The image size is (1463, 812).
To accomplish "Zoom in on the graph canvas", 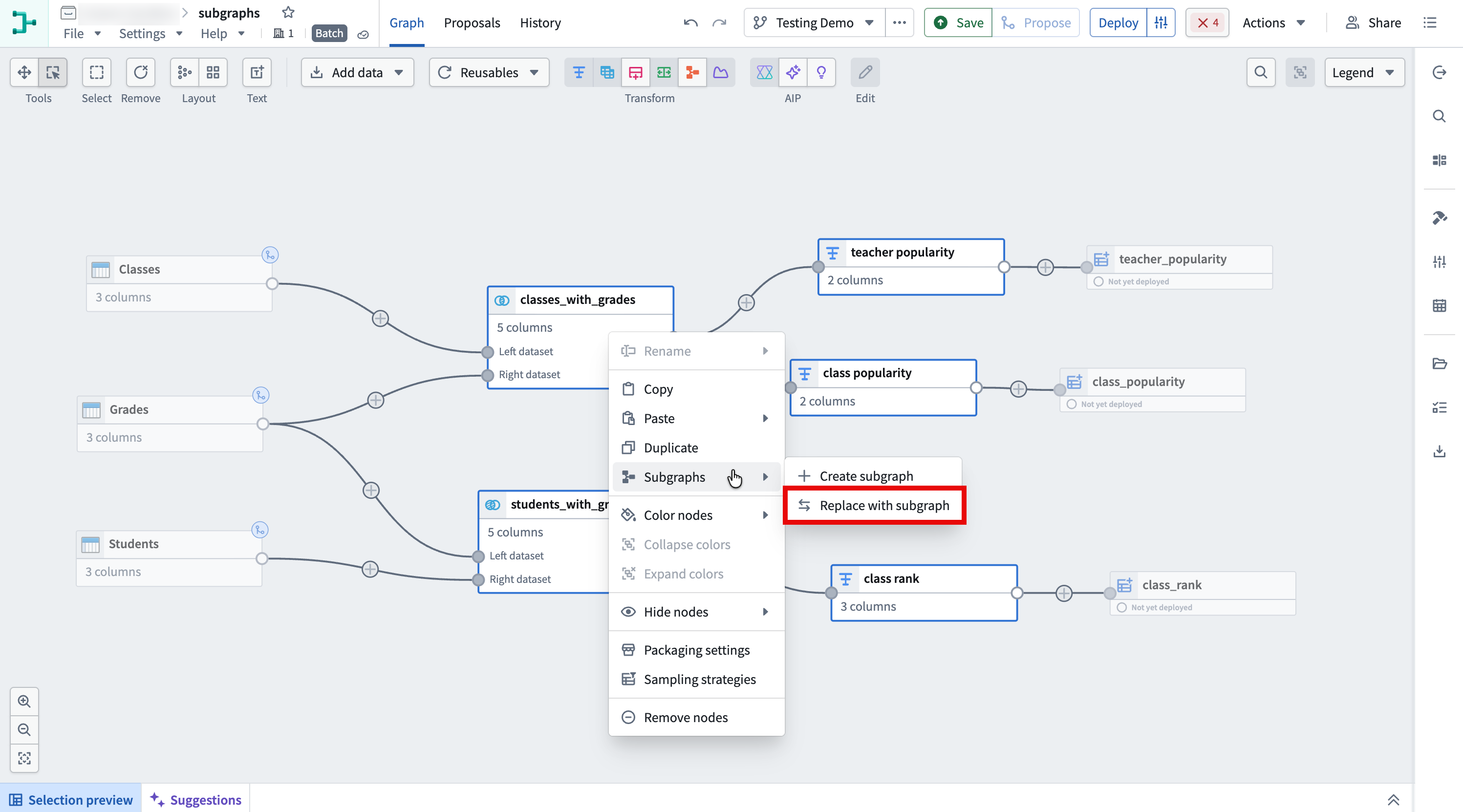I will [24, 701].
